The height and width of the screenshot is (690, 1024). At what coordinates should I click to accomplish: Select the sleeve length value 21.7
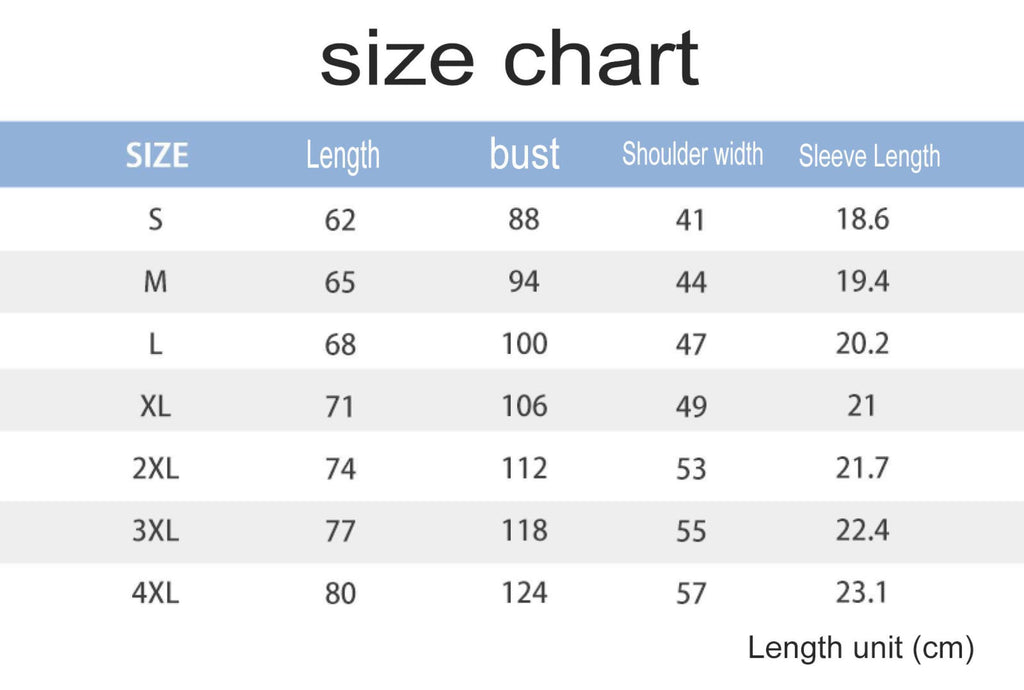pyautogui.click(x=862, y=468)
